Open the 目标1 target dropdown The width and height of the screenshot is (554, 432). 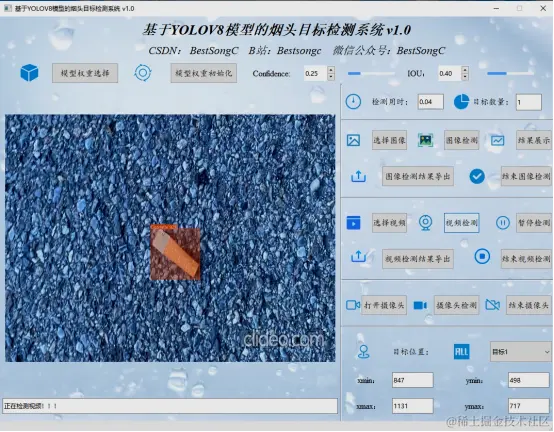coord(520,352)
